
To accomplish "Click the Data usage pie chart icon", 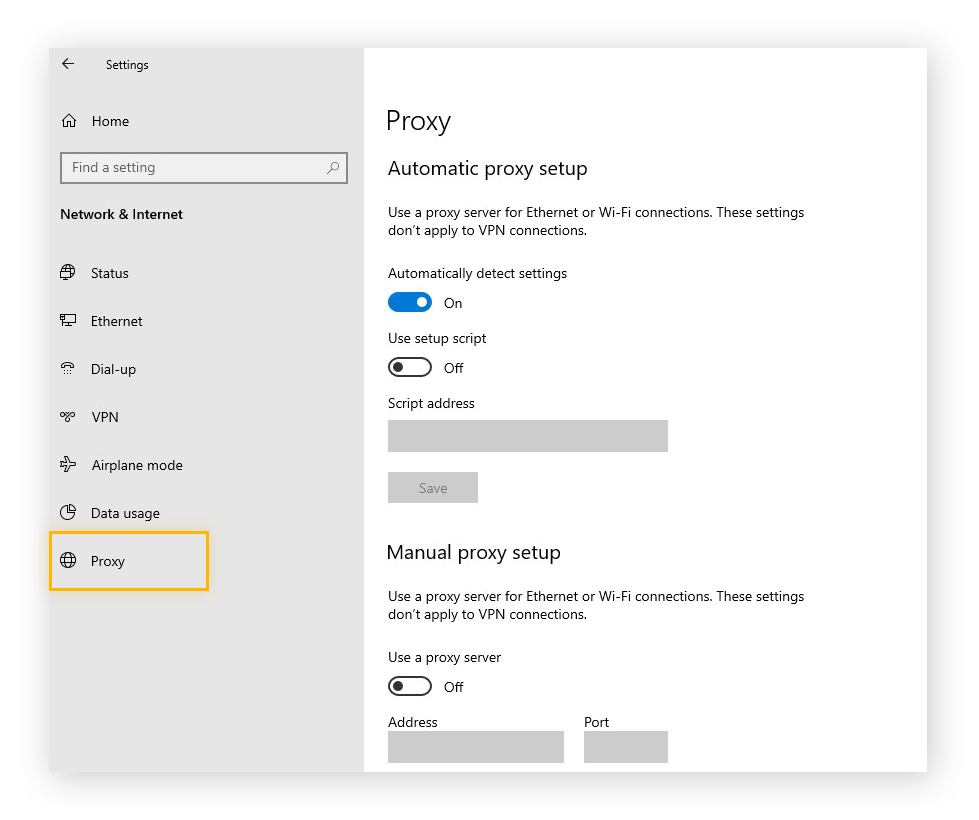I will click(x=68, y=513).
